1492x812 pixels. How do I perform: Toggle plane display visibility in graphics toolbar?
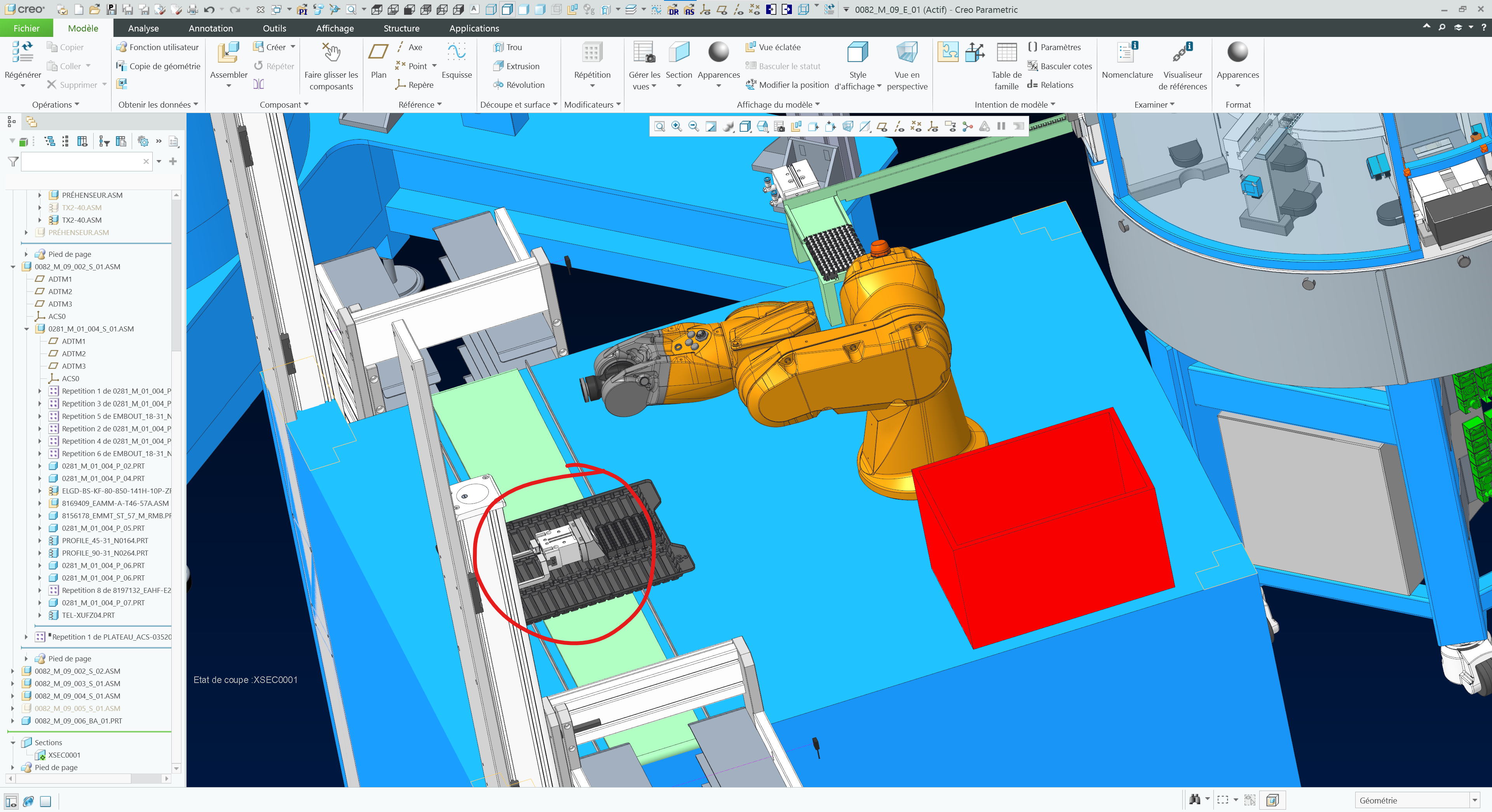pyautogui.click(x=882, y=126)
